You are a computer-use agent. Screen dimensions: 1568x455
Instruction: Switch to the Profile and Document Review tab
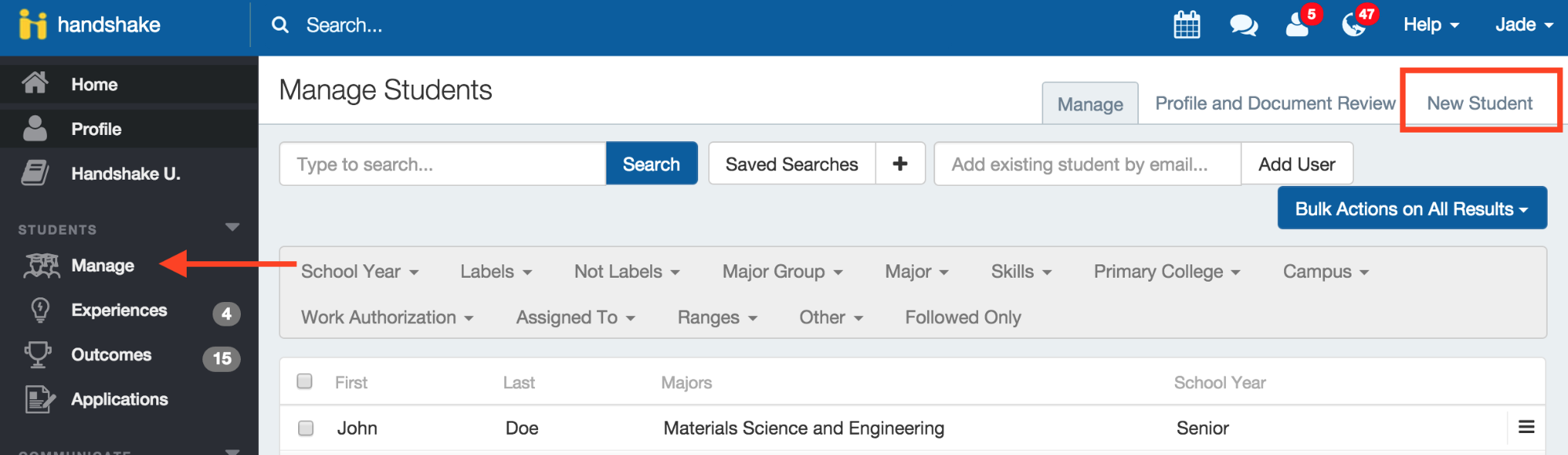(1274, 103)
